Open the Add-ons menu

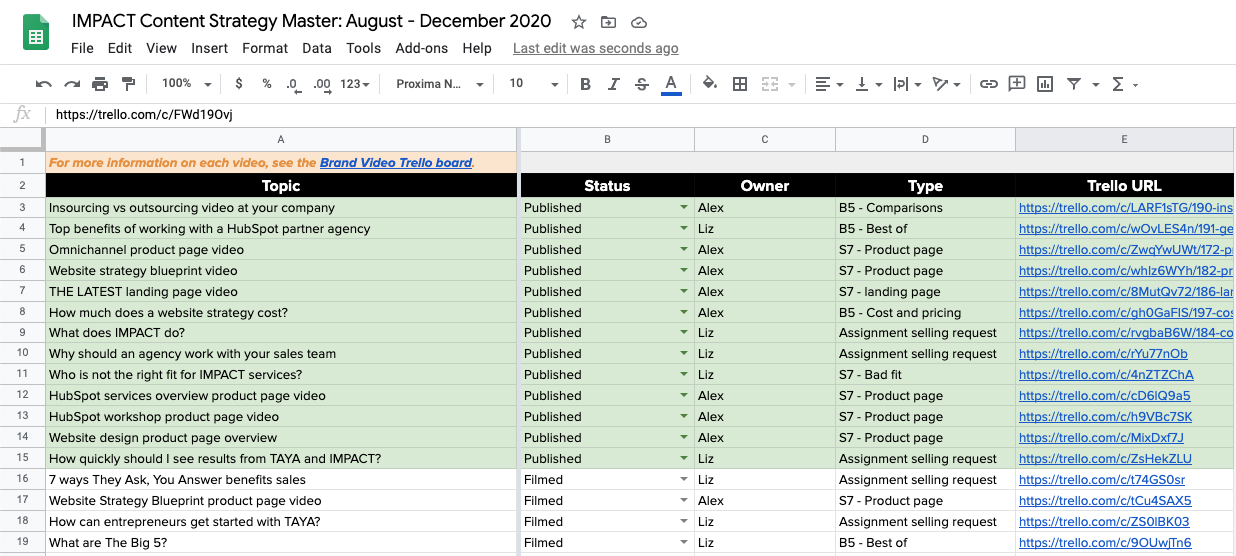click(422, 48)
